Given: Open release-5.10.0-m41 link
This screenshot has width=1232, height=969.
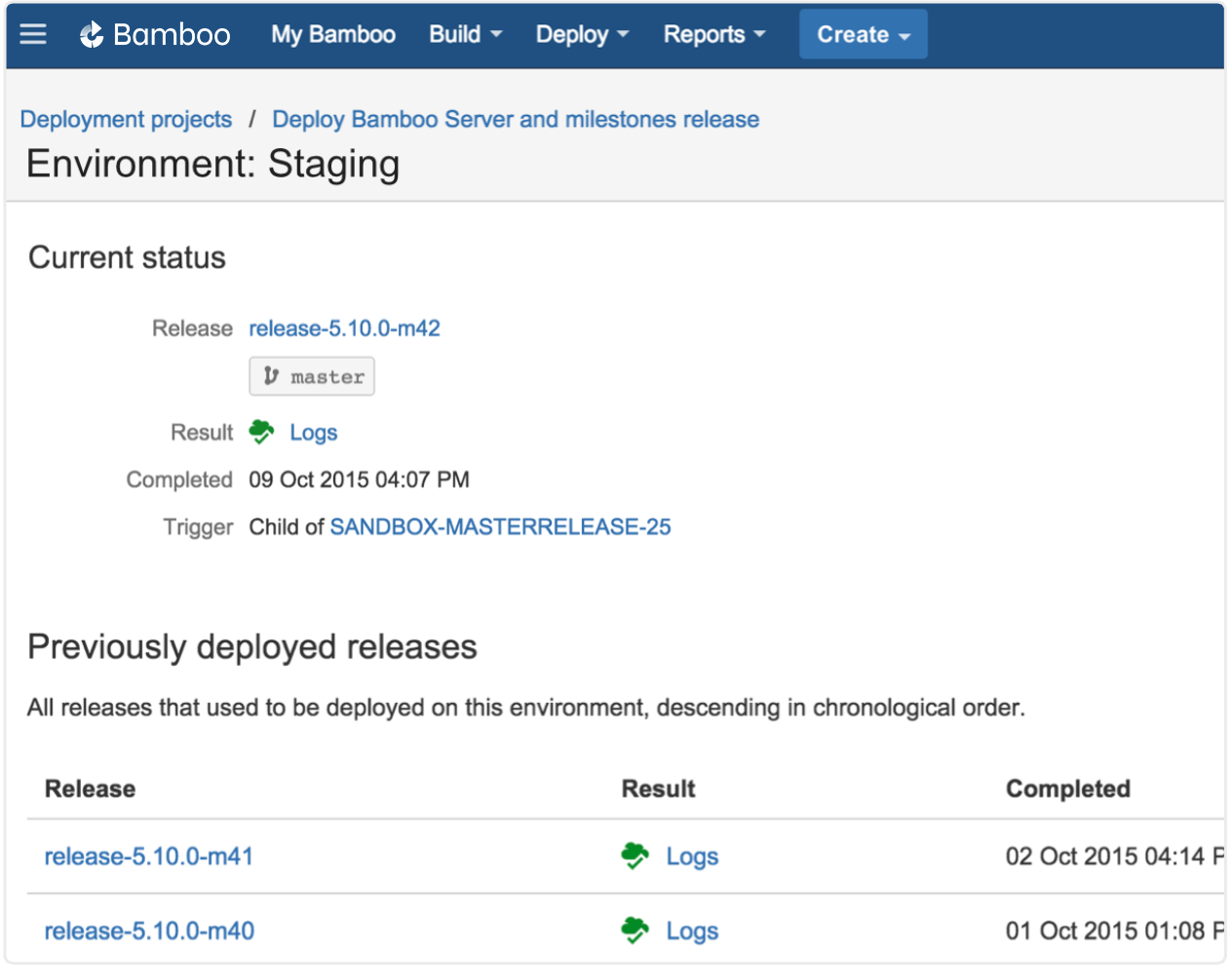Looking at the screenshot, I should (149, 856).
